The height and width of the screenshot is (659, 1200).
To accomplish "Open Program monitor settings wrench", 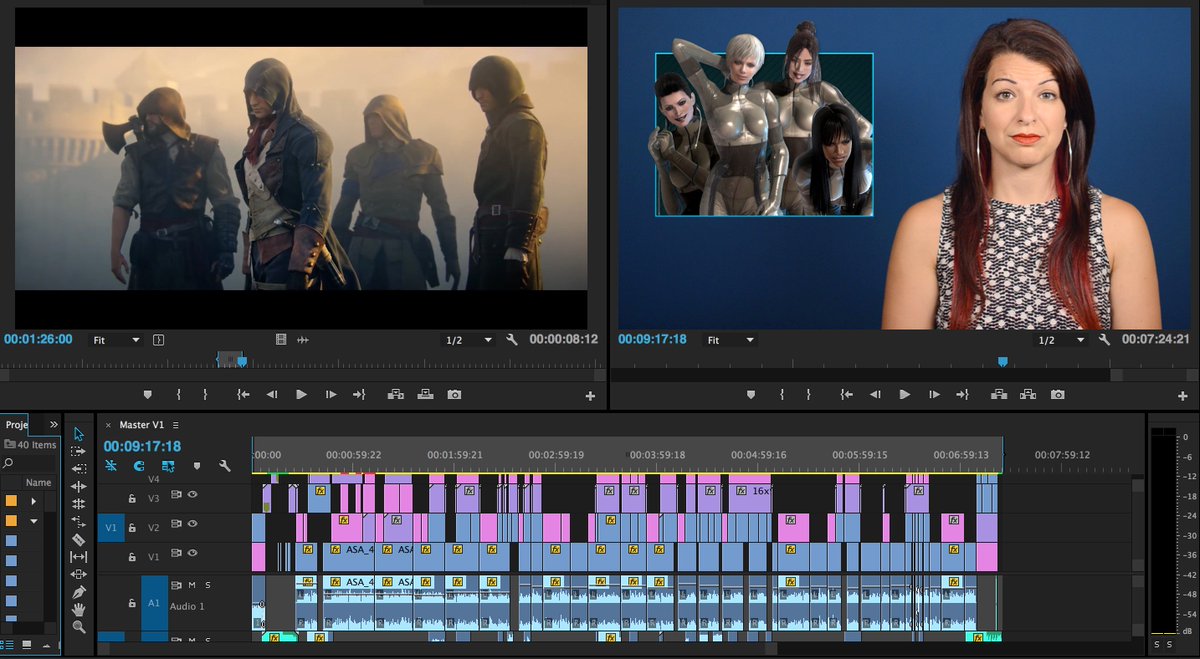I will point(1104,340).
